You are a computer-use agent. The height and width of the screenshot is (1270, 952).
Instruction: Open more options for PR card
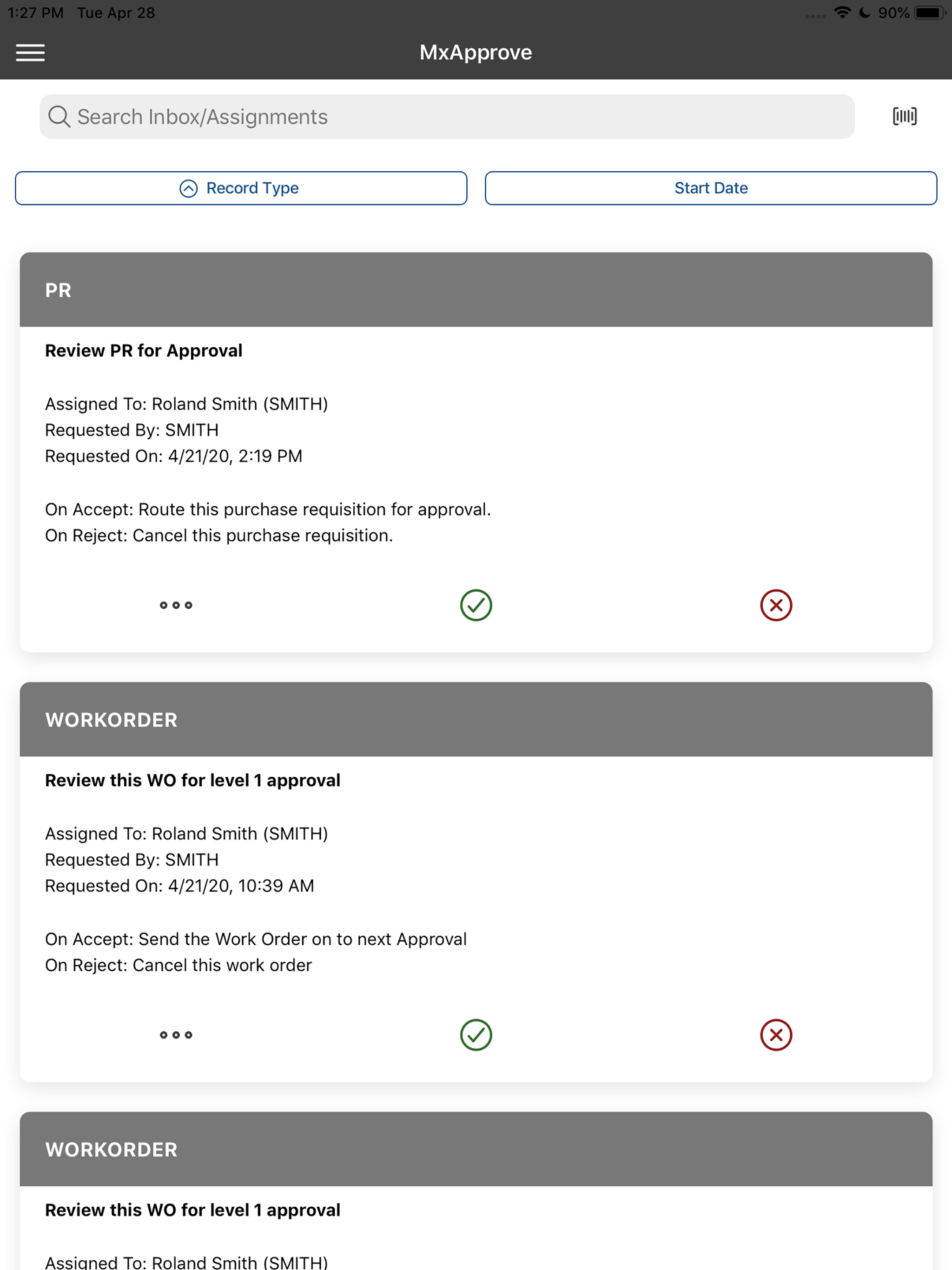click(176, 605)
